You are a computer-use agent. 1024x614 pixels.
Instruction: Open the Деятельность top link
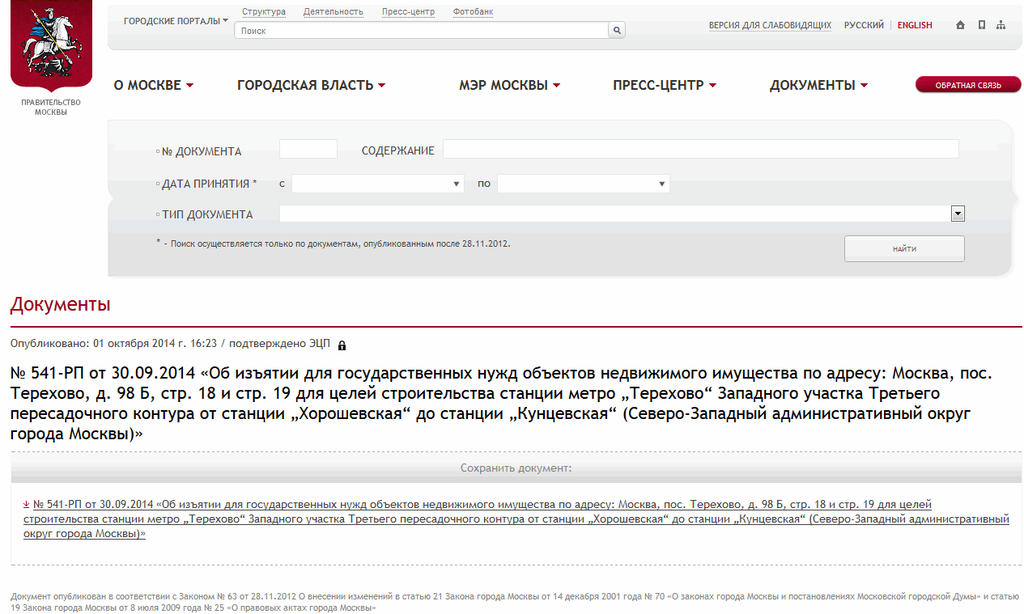tap(333, 12)
